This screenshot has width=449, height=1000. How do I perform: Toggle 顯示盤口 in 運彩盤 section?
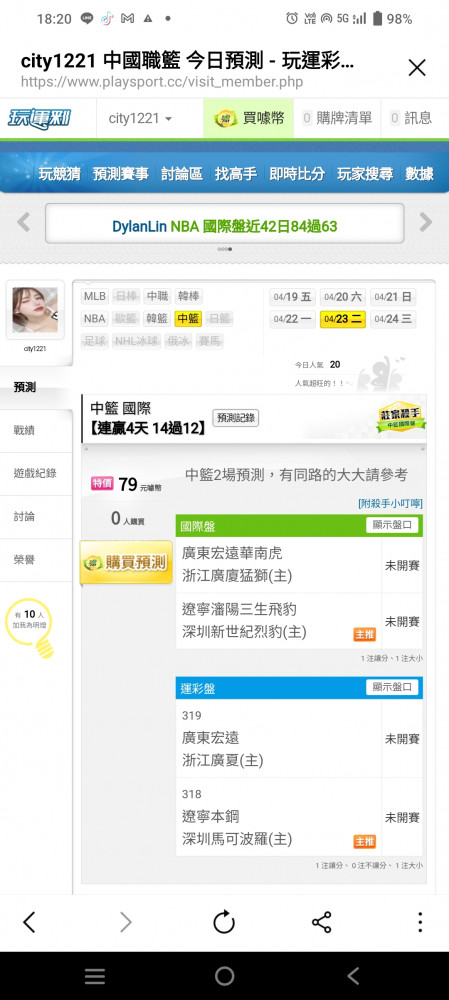(x=392, y=688)
